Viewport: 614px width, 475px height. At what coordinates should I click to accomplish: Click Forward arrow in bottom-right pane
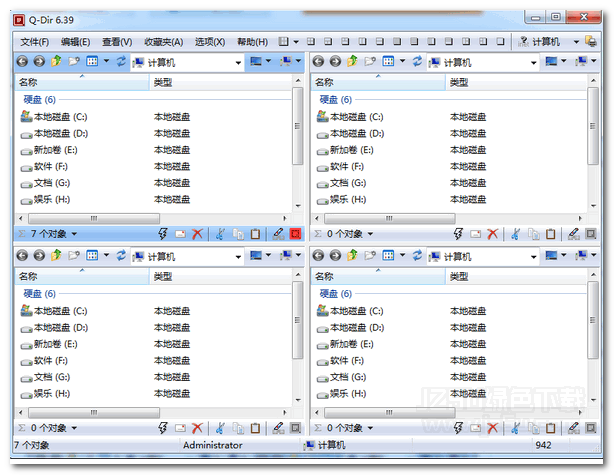[x=335, y=256]
